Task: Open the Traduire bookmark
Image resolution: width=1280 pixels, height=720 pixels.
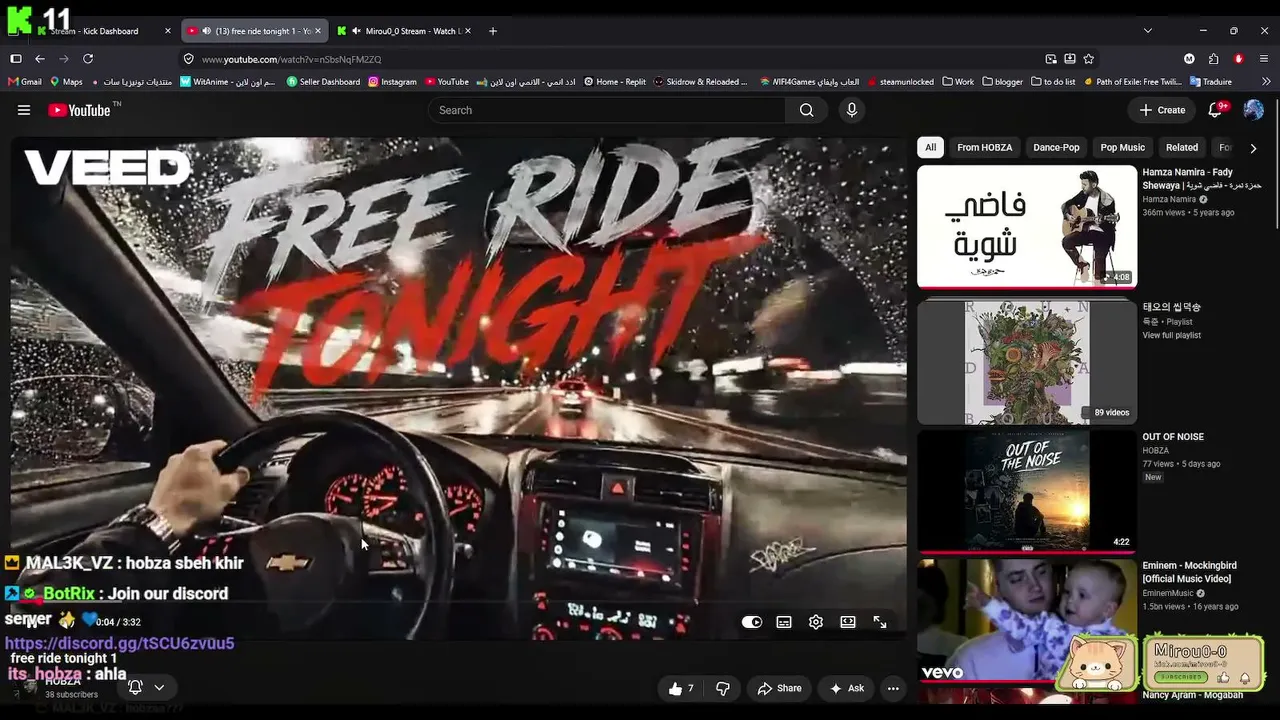Action: click(1210, 82)
